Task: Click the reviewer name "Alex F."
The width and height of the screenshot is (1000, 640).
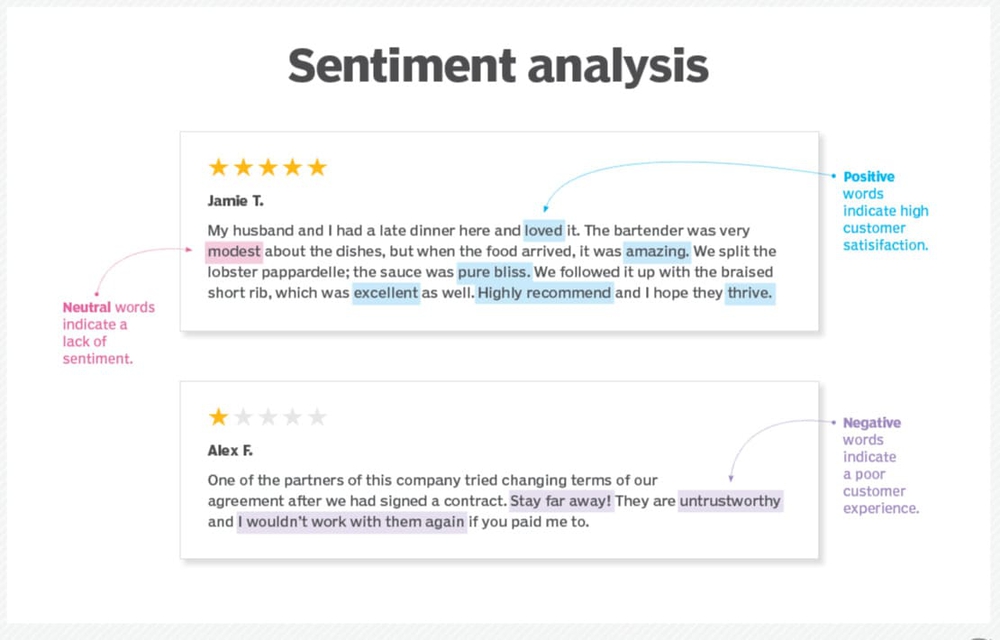Action: click(230, 450)
